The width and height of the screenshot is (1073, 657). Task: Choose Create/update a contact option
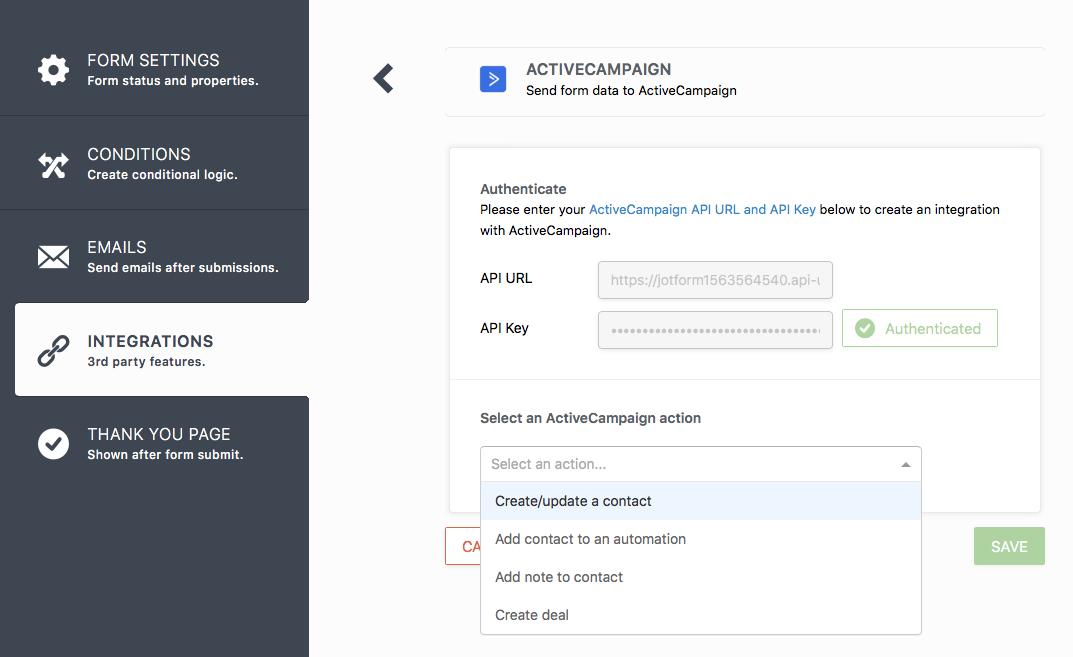[573, 501]
